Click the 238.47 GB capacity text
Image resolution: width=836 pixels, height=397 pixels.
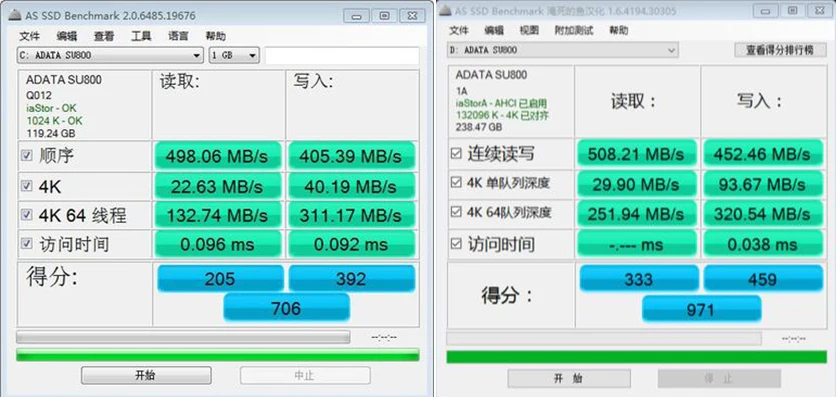point(479,127)
